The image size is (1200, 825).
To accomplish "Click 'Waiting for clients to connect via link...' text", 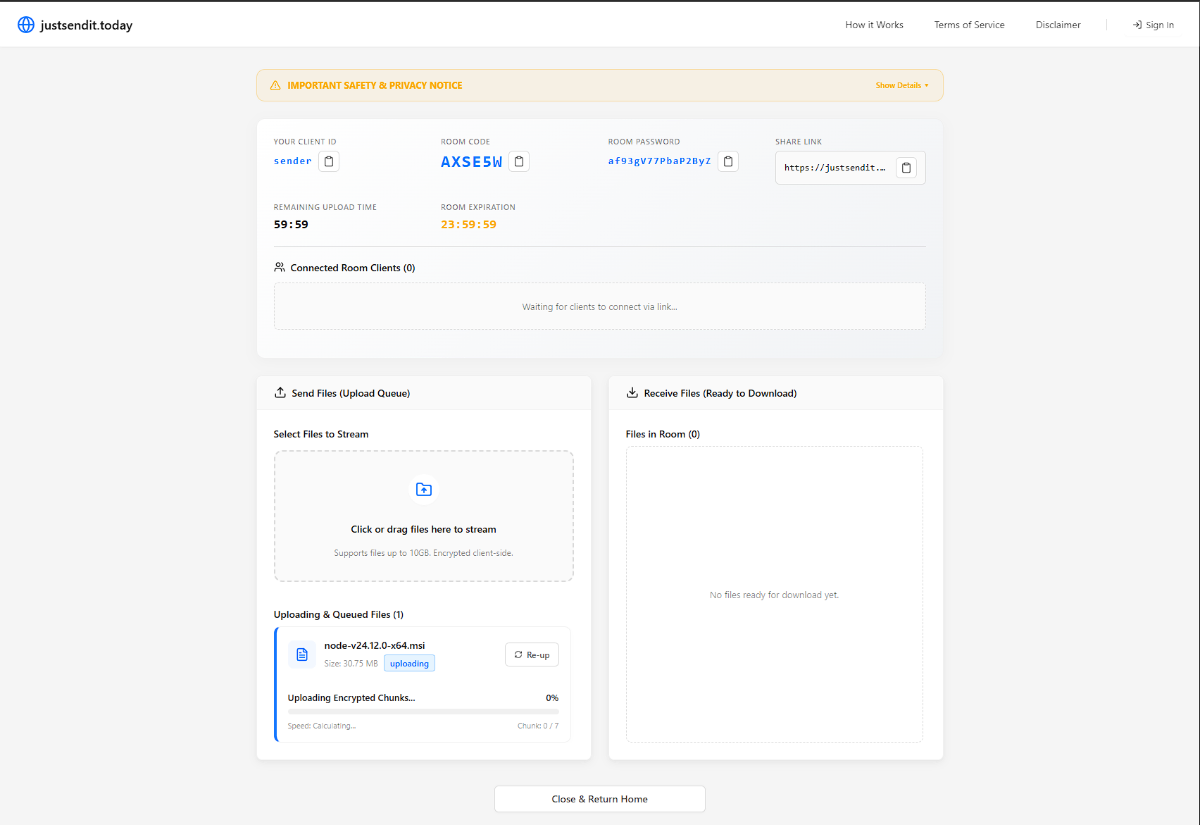I will (x=600, y=306).
